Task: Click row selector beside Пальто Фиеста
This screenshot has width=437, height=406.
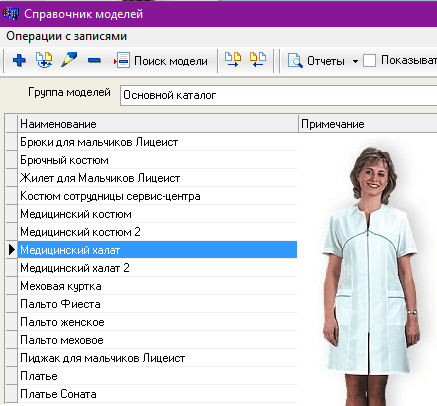Action: coord(11,304)
